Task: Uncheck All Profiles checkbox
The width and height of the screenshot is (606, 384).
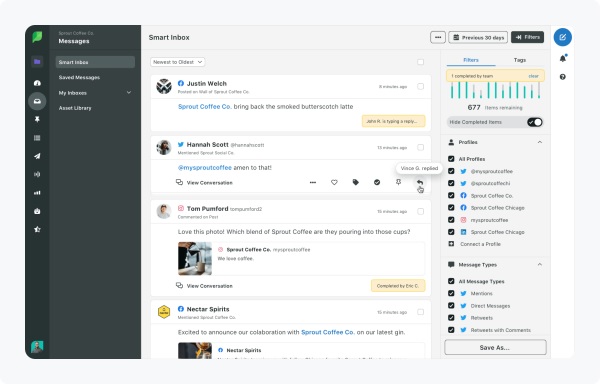Action: tap(451, 159)
